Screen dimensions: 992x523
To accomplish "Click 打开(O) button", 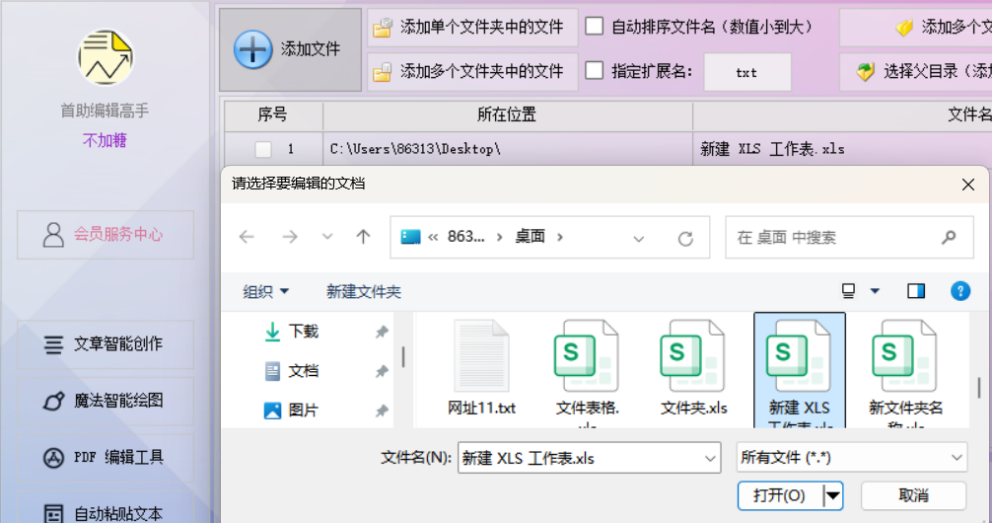I will 780,495.
